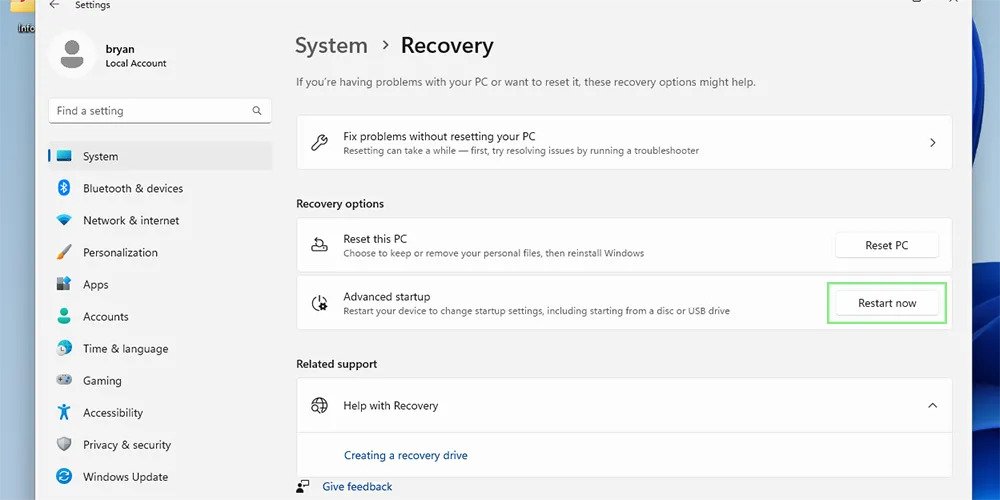Click the Personalization paintbrush icon
The width and height of the screenshot is (1000, 500).
[64, 252]
